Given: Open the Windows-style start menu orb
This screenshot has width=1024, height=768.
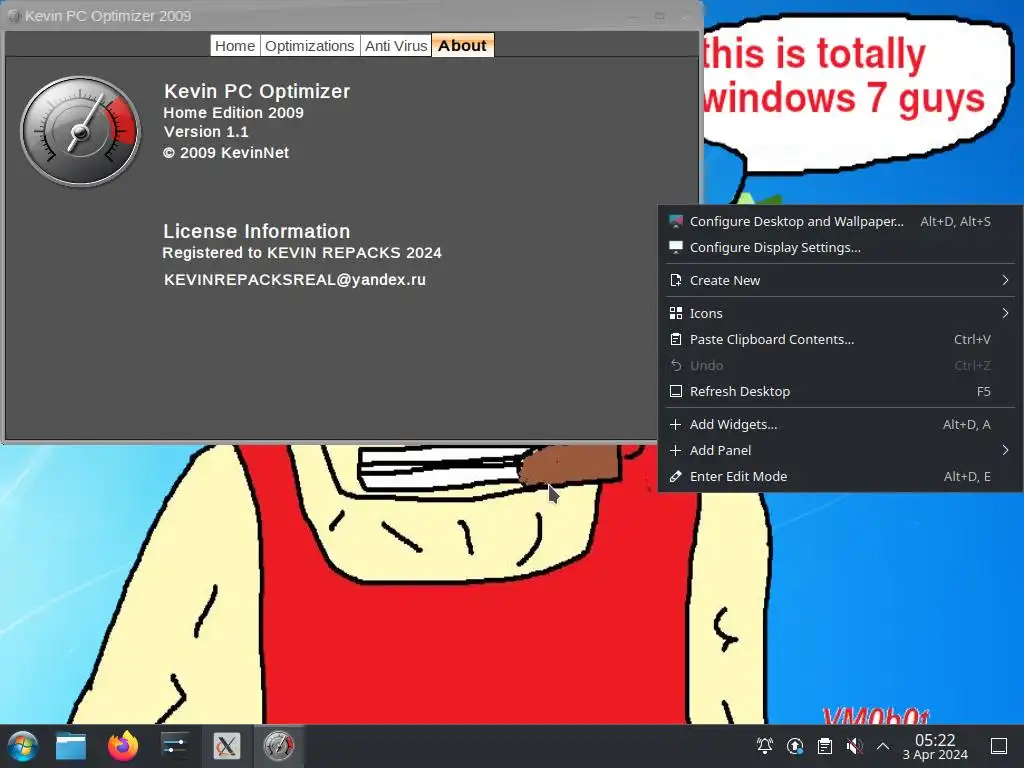Looking at the screenshot, I should [23, 746].
